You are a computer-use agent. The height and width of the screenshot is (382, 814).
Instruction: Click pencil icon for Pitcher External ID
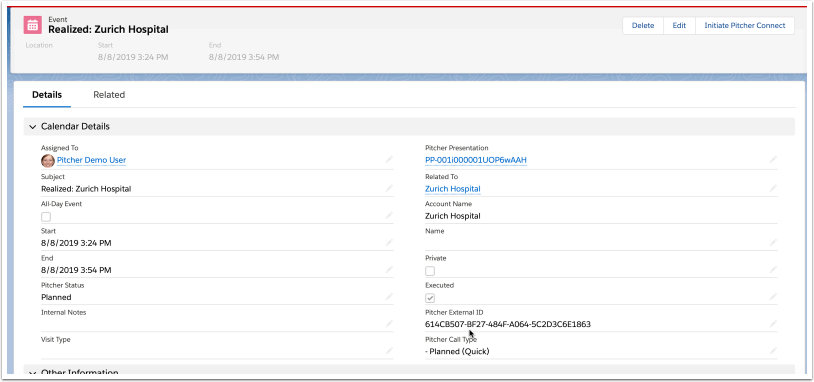coord(773,324)
